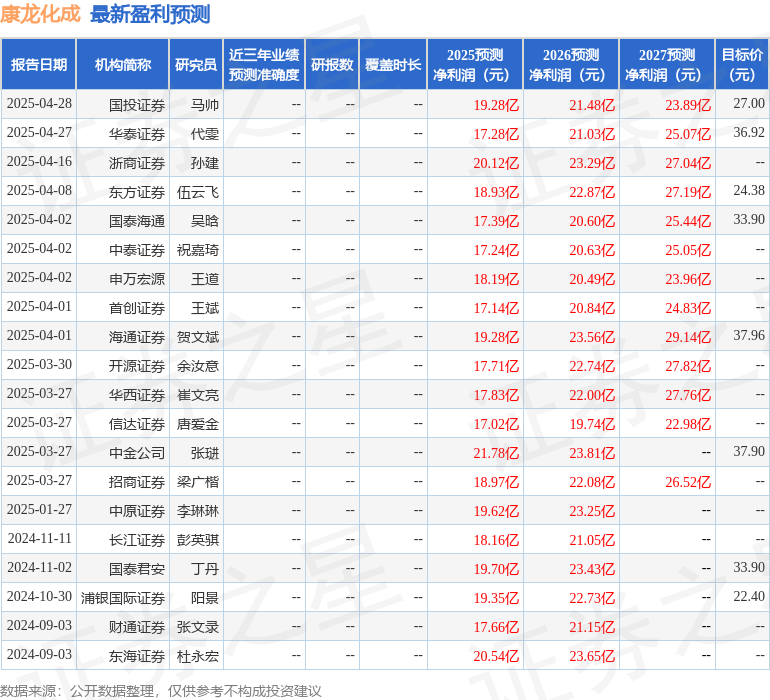Click the 37.96 target price cell
Screen dimensions: 770x700
click(x=748, y=336)
